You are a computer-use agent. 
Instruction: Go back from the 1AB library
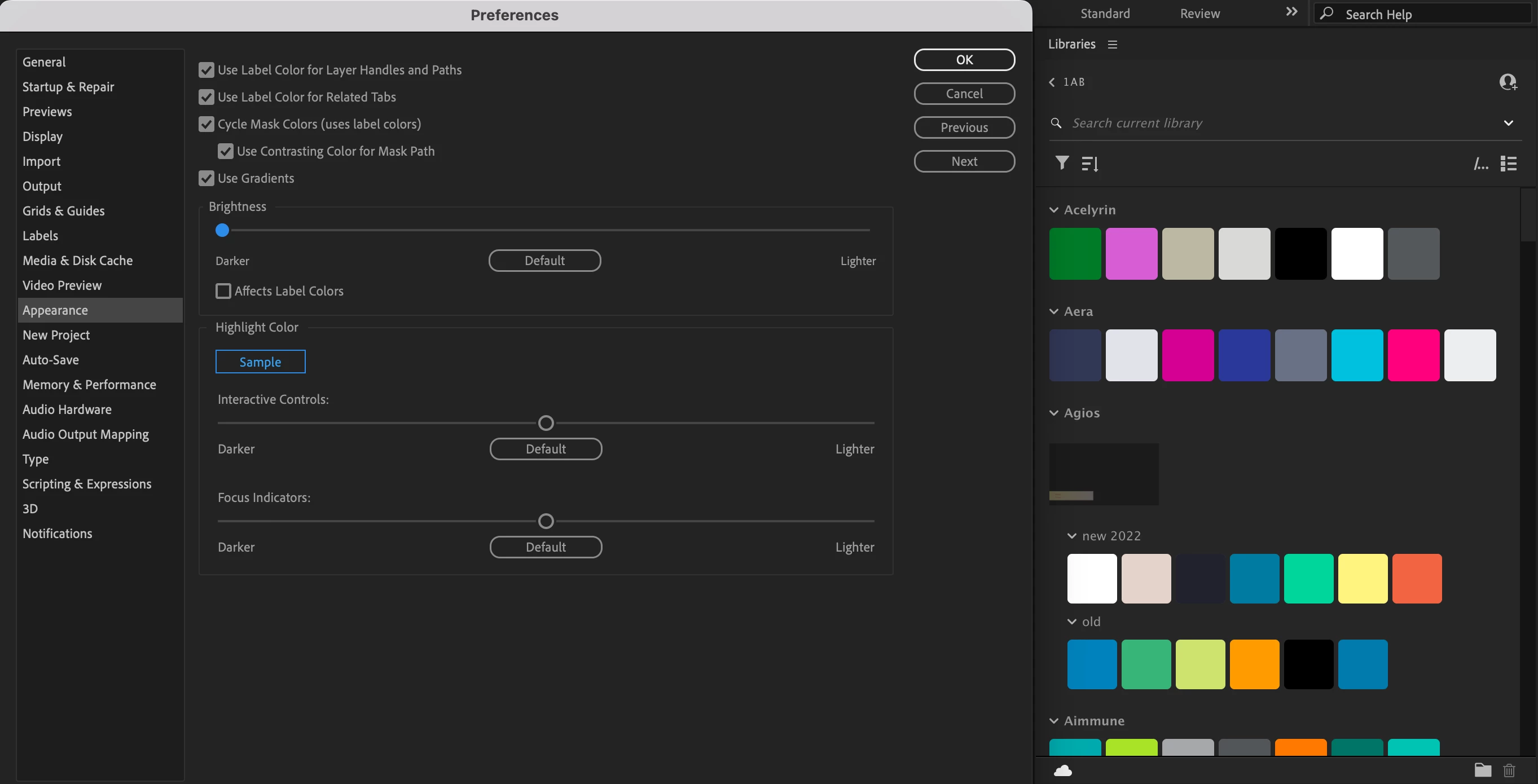coord(1052,82)
